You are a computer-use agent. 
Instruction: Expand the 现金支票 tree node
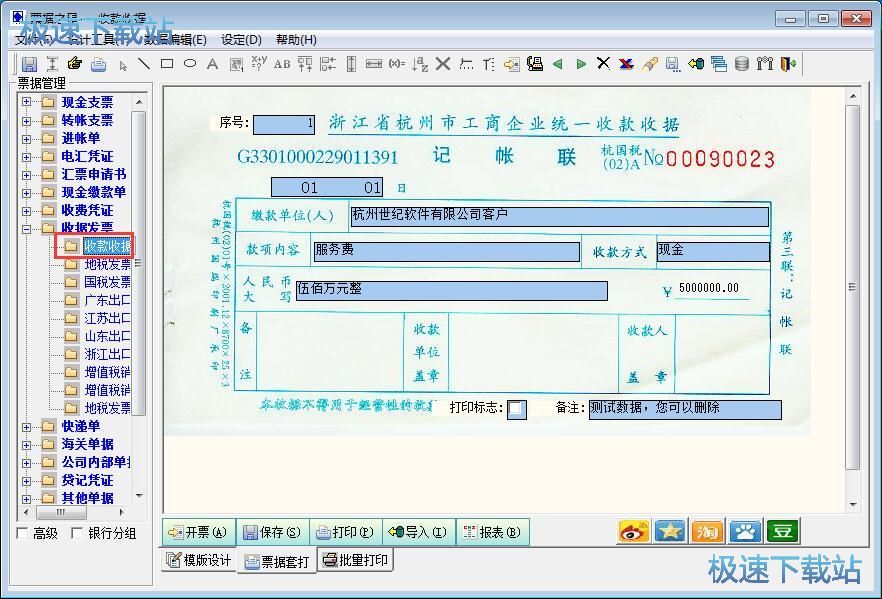(x=26, y=102)
